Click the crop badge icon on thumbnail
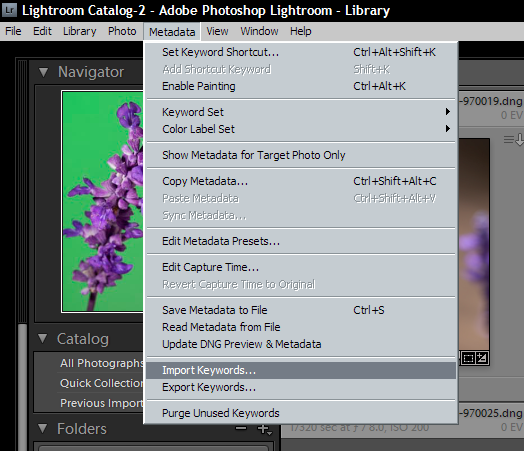The height and width of the screenshot is (451, 524). (x=468, y=358)
